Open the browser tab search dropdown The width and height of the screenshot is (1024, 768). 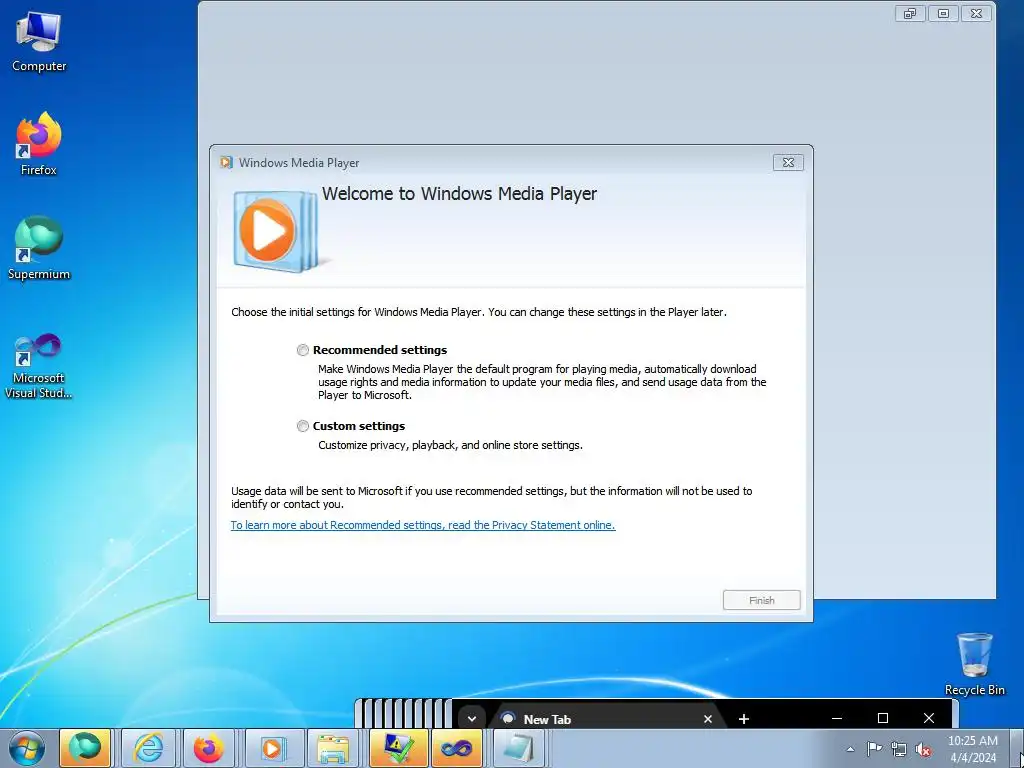coord(472,718)
